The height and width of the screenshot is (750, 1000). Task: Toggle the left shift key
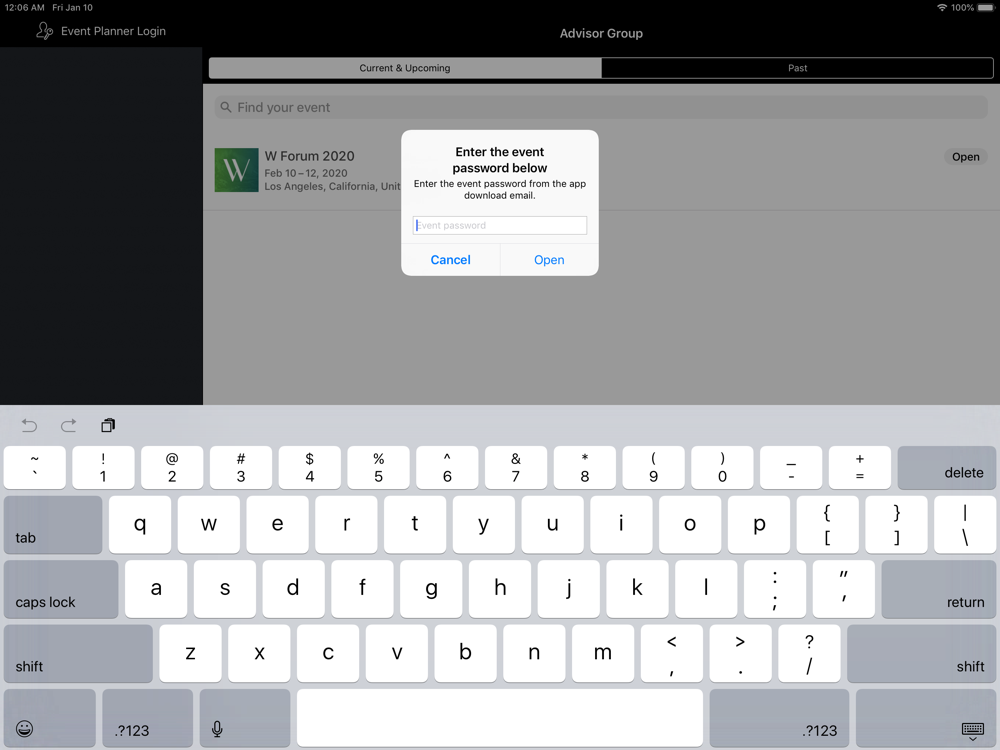pos(78,654)
